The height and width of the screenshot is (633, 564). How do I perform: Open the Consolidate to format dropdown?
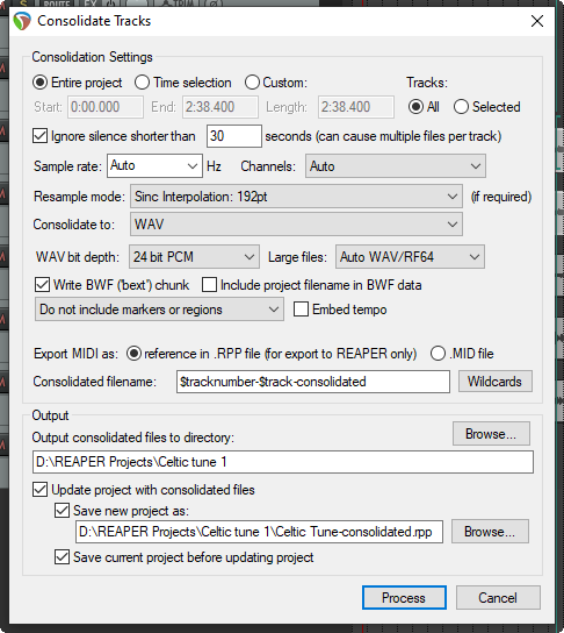pos(296,224)
